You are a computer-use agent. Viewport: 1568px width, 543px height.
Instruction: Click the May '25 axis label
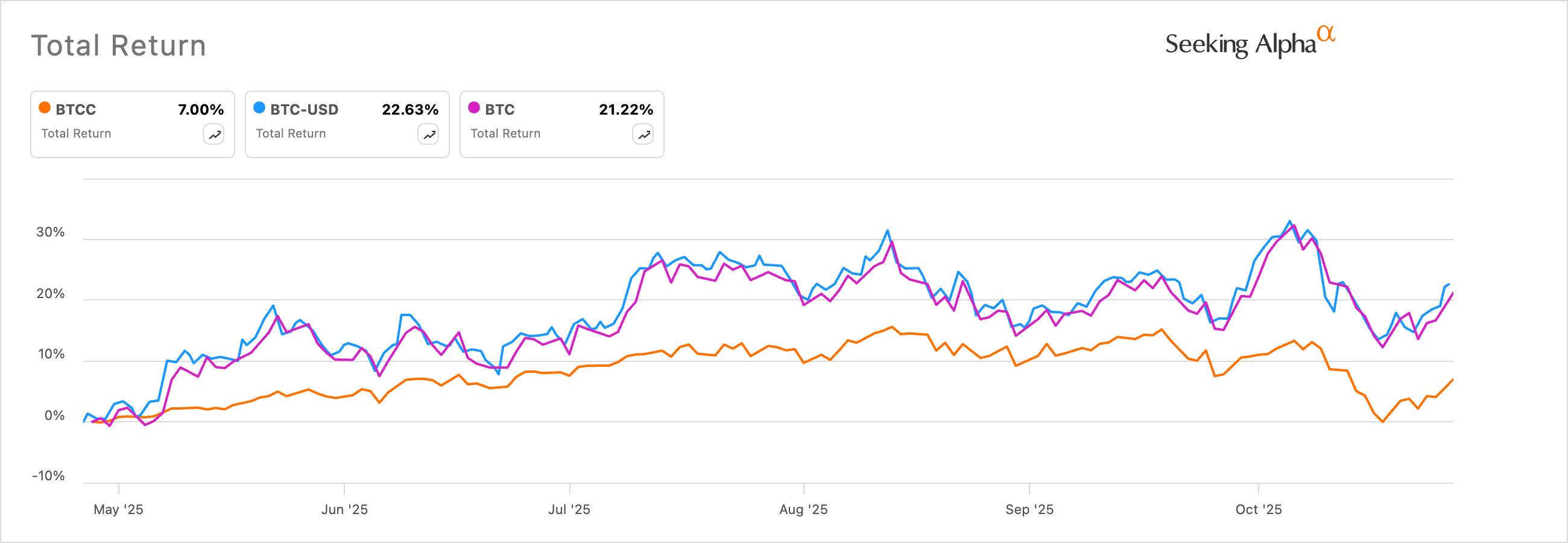pos(118,510)
